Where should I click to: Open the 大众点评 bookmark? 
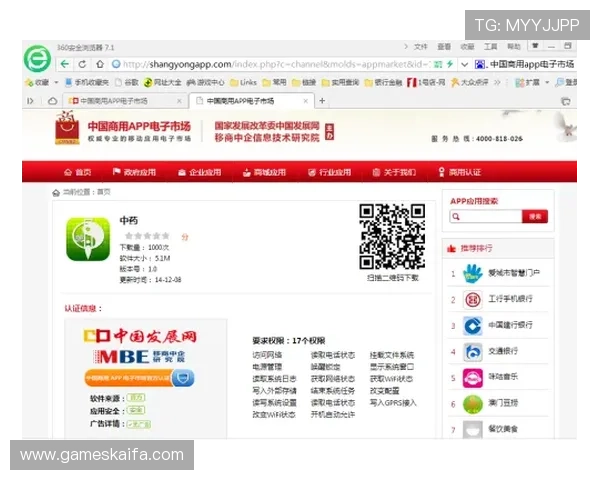[470, 82]
